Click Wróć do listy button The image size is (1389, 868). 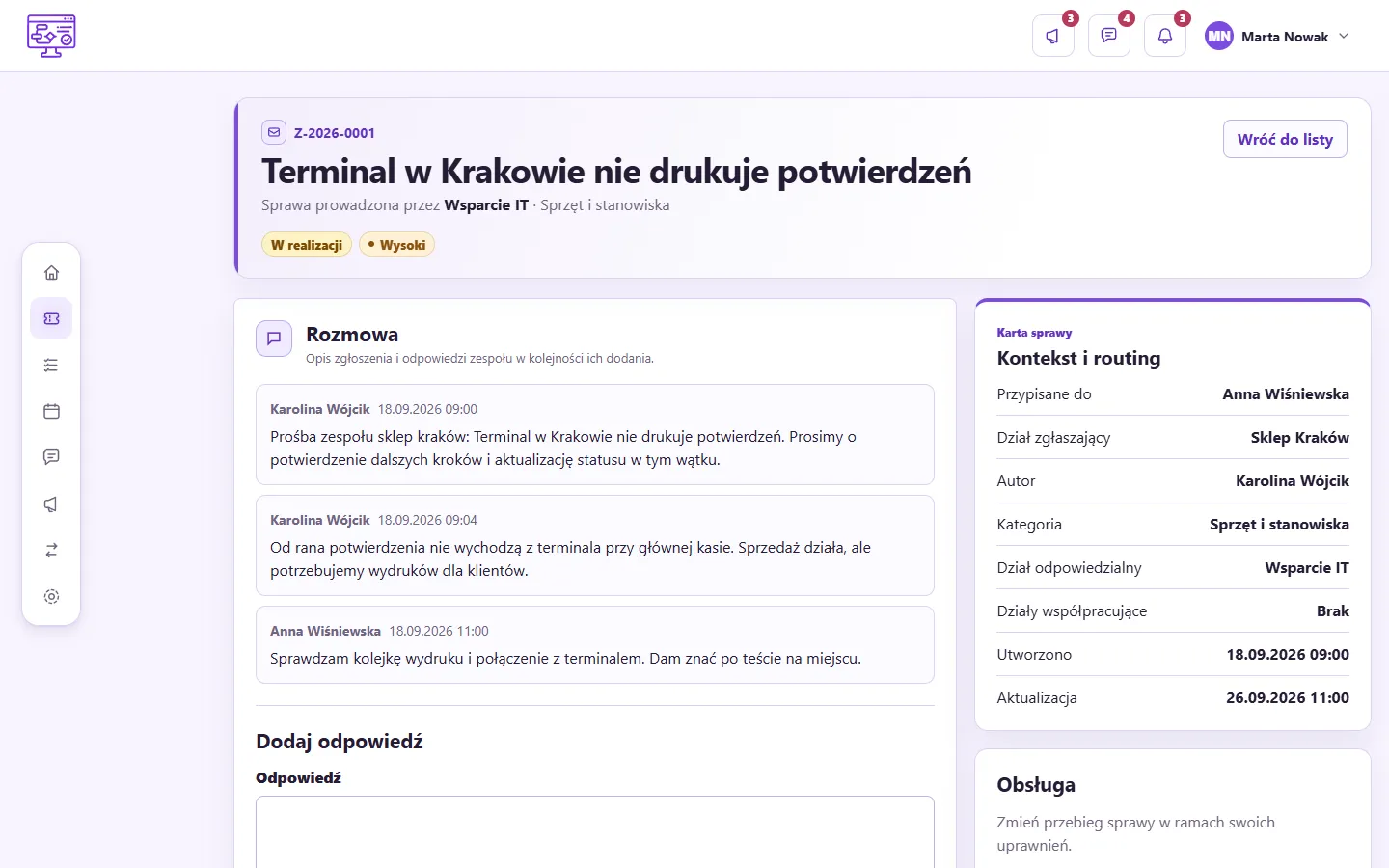1285,139
